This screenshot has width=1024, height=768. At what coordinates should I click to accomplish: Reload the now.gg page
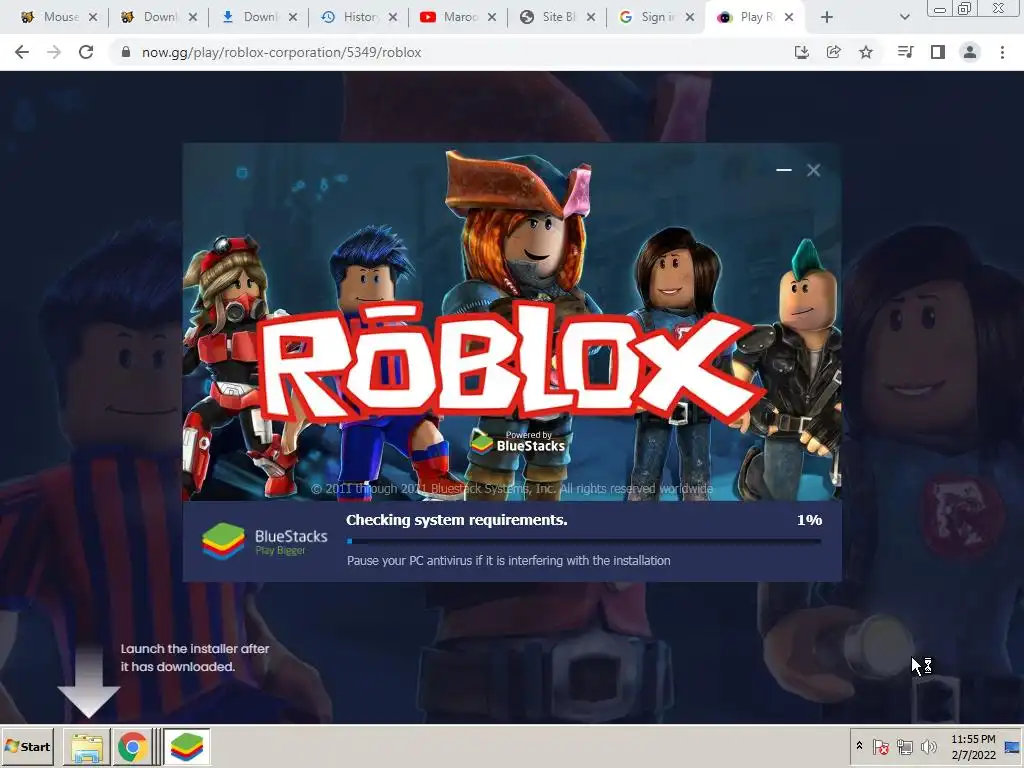(86, 52)
